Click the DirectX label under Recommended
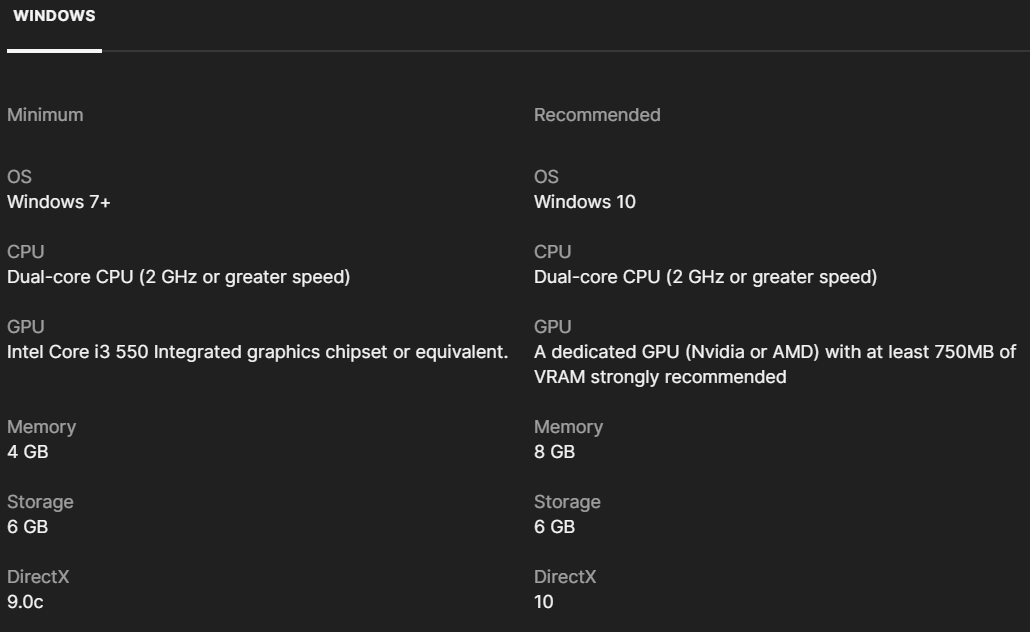1030x632 pixels. 565,577
